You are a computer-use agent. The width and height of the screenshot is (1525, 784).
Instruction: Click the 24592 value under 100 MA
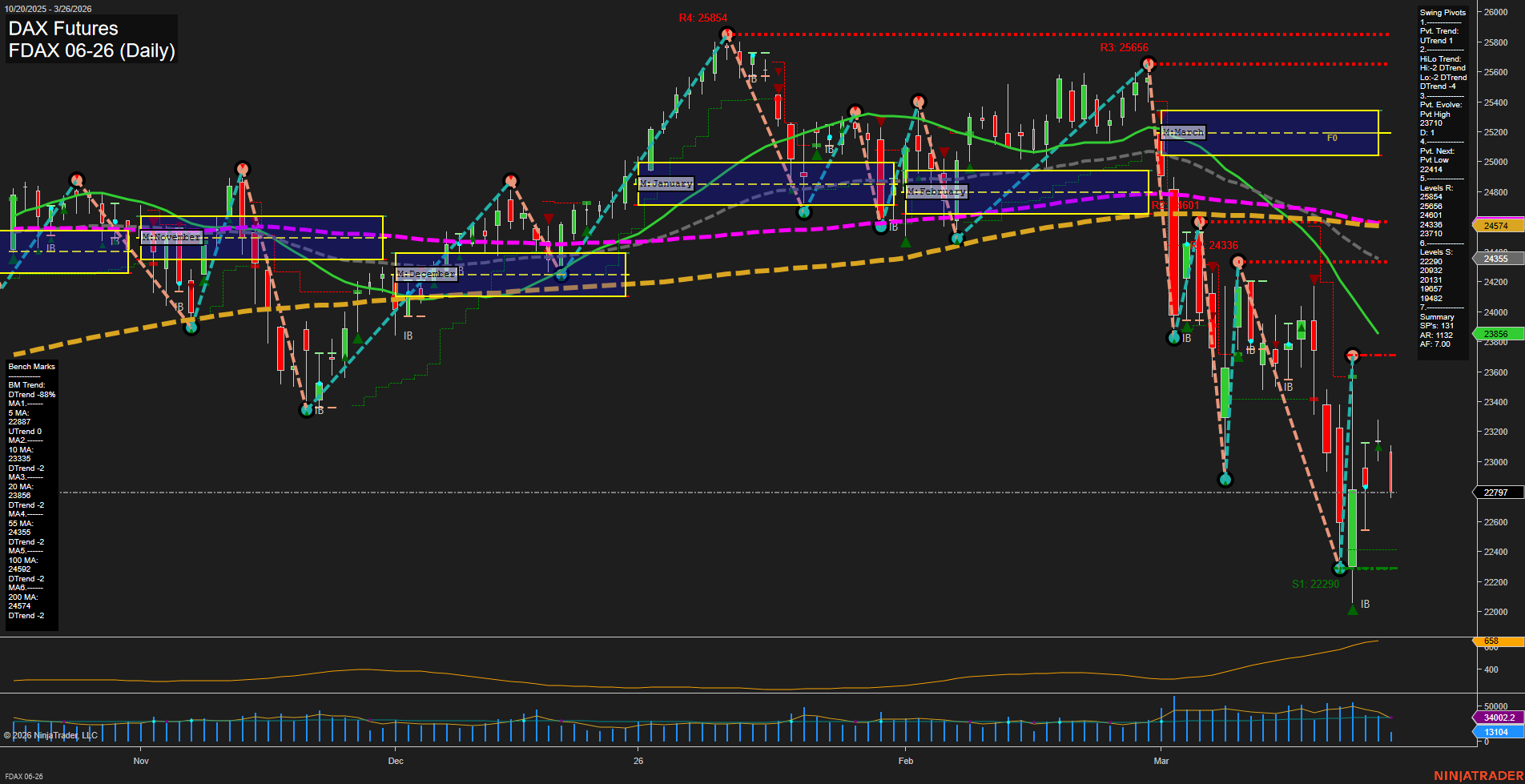coord(19,569)
